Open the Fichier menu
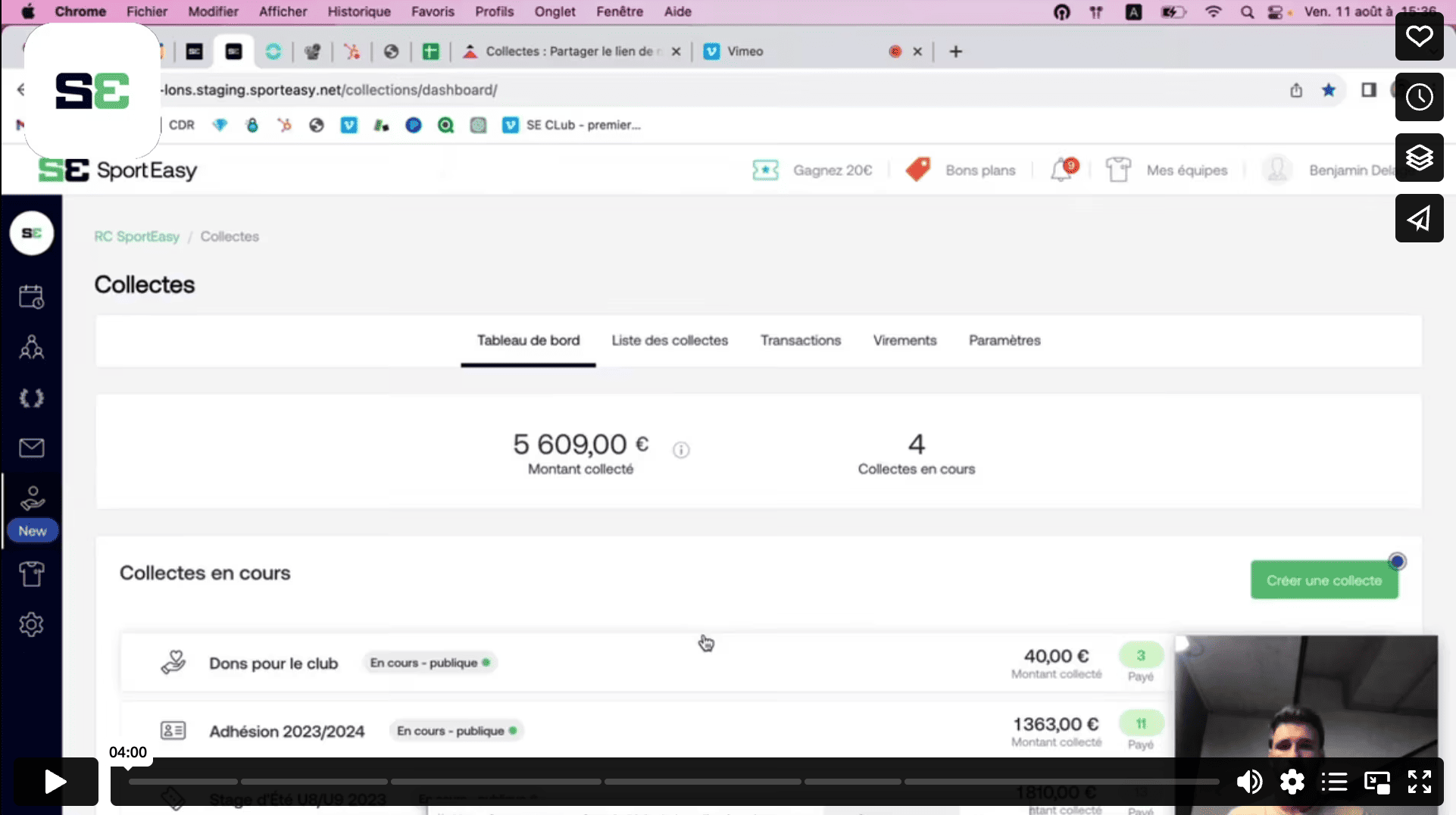This screenshot has height=815, width=1456. click(147, 11)
